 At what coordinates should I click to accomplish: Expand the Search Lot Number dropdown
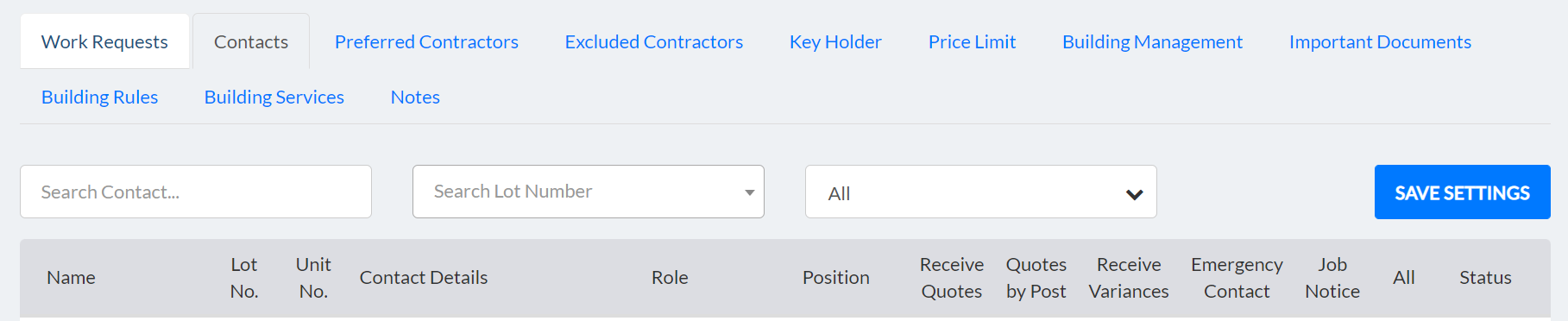pyautogui.click(x=589, y=192)
